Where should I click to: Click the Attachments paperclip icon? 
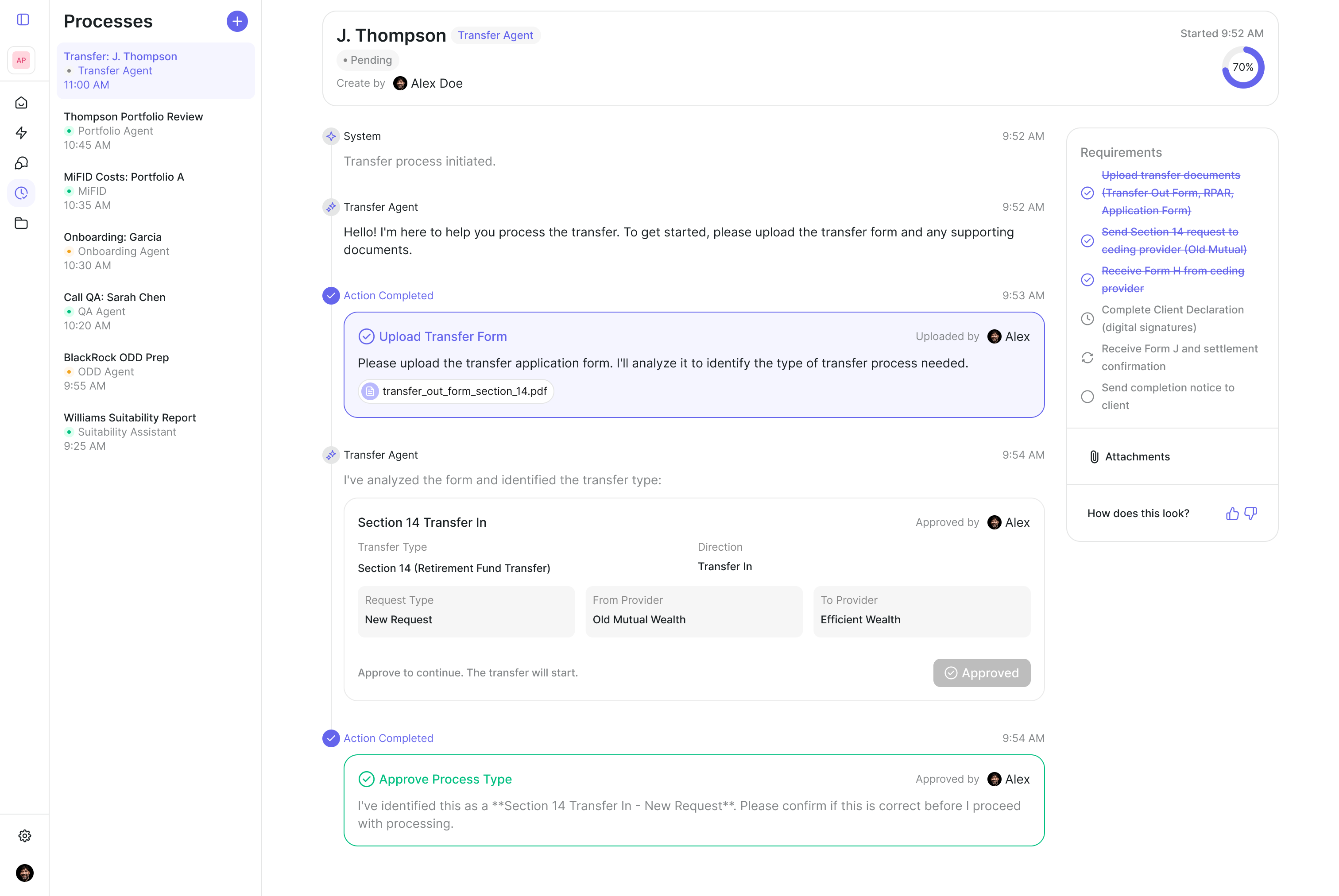point(1094,456)
